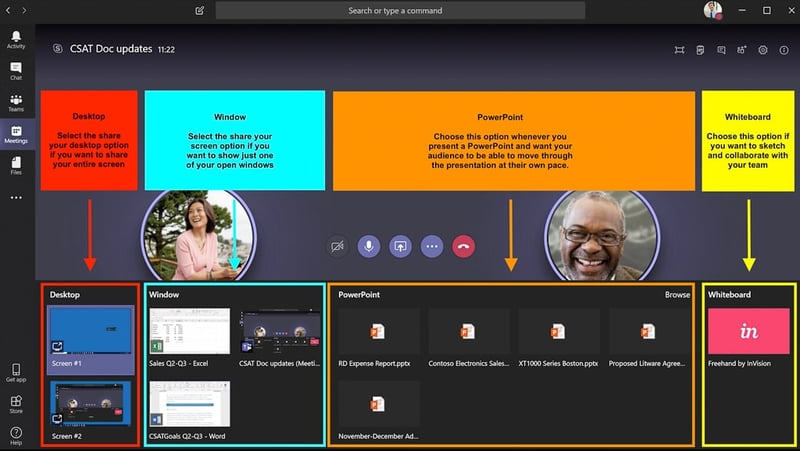This screenshot has width=800, height=451.
Task: Share the Sales Q2-Q3 Excel window
Action: point(189,332)
